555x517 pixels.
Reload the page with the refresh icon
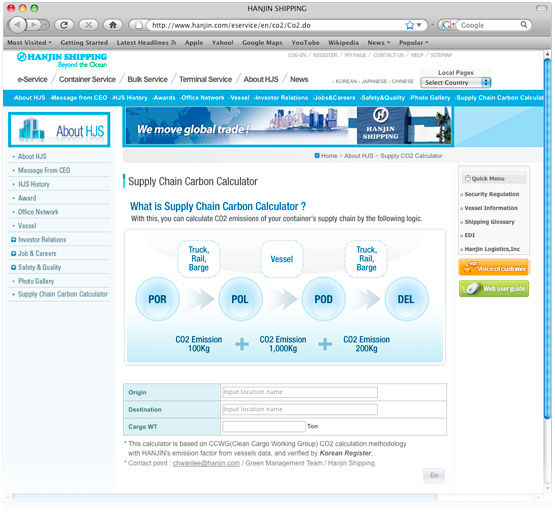pyautogui.click(x=64, y=25)
